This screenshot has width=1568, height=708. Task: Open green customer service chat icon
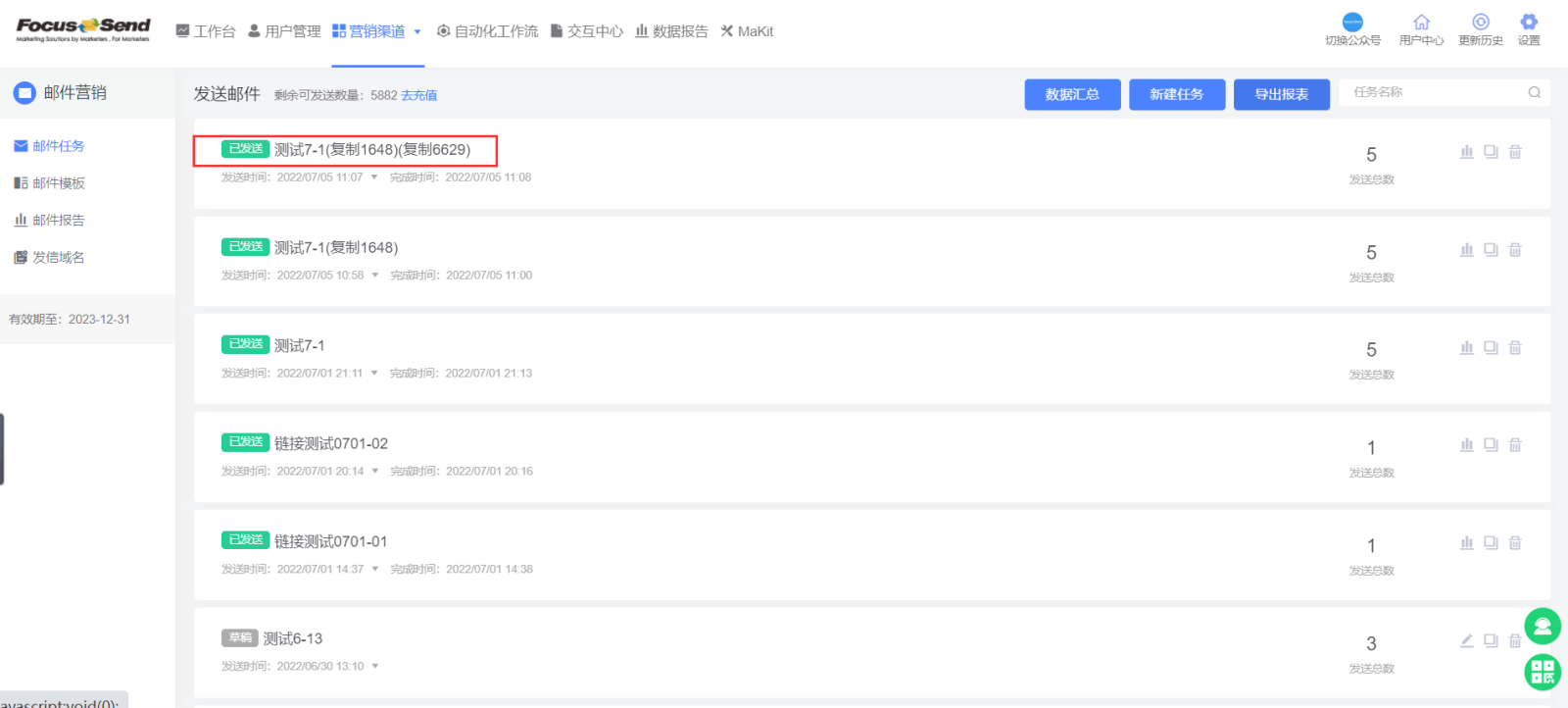[x=1543, y=626]
